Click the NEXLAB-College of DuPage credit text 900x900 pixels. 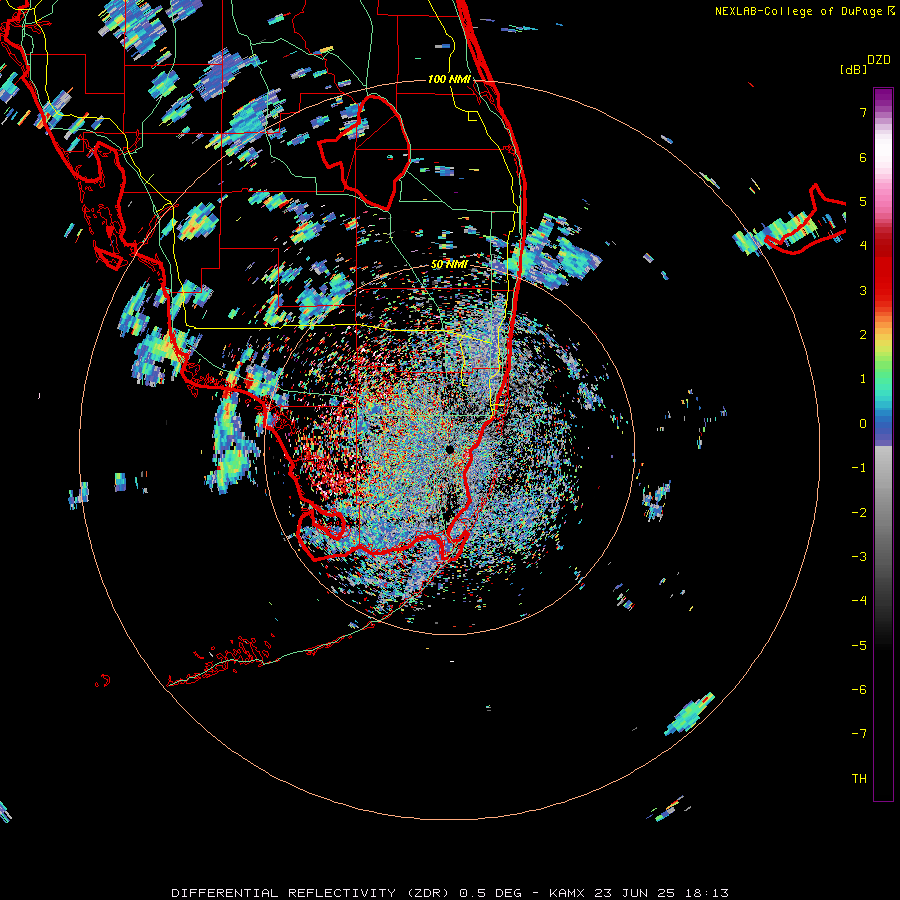click(x=799, y=11)
